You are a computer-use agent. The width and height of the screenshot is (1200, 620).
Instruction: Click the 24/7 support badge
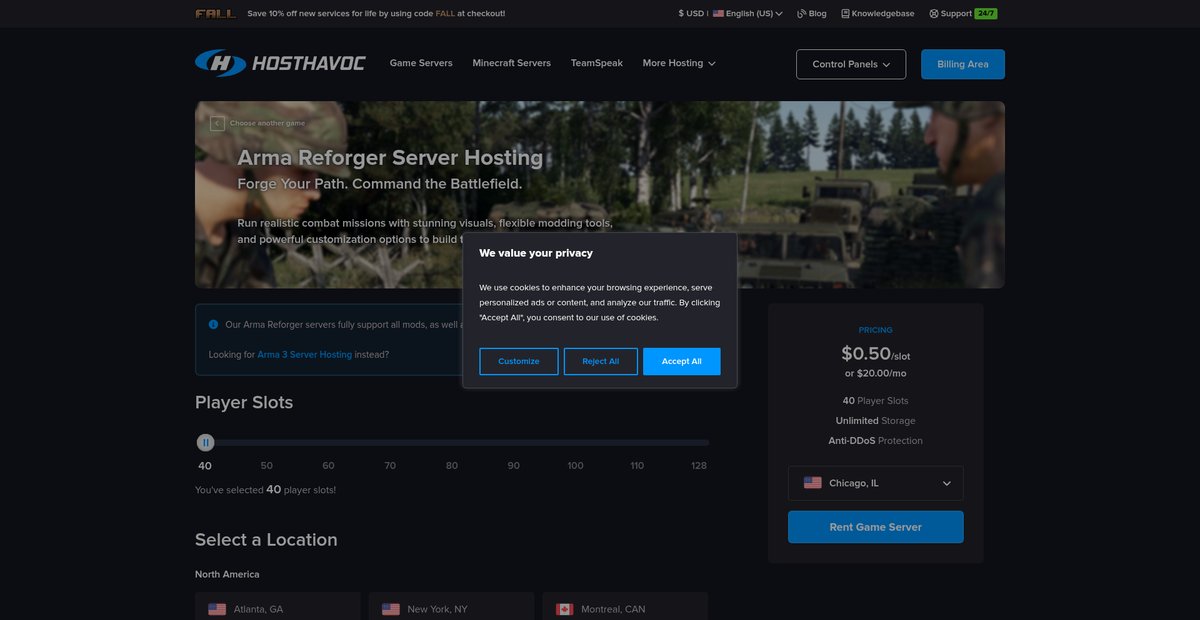(986, 14)
